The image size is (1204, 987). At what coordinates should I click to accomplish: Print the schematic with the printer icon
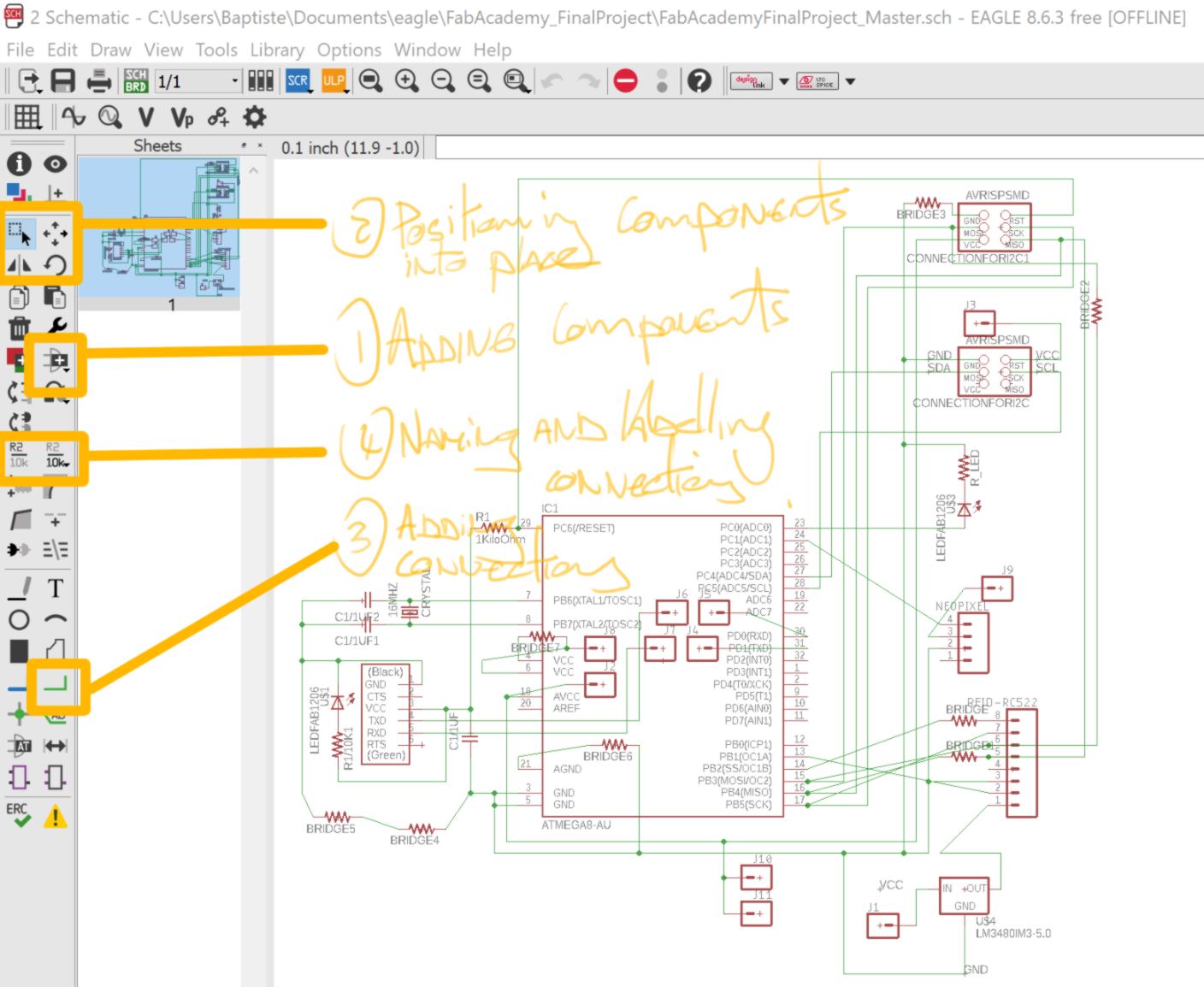pyautogui.click(x=99, y=81)
